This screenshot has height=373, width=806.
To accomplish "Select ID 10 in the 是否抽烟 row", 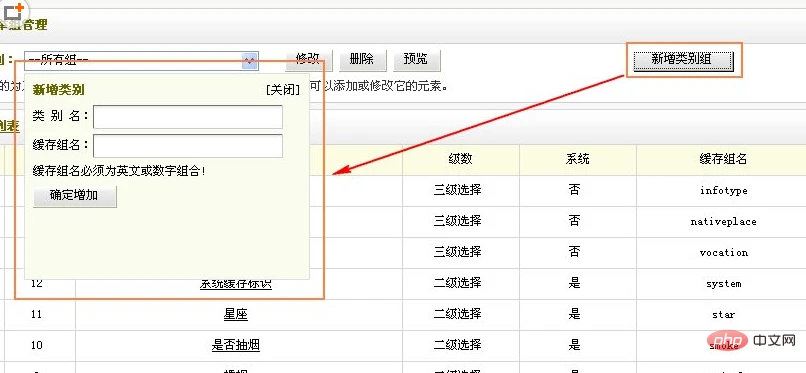I will tap(36, 345).
